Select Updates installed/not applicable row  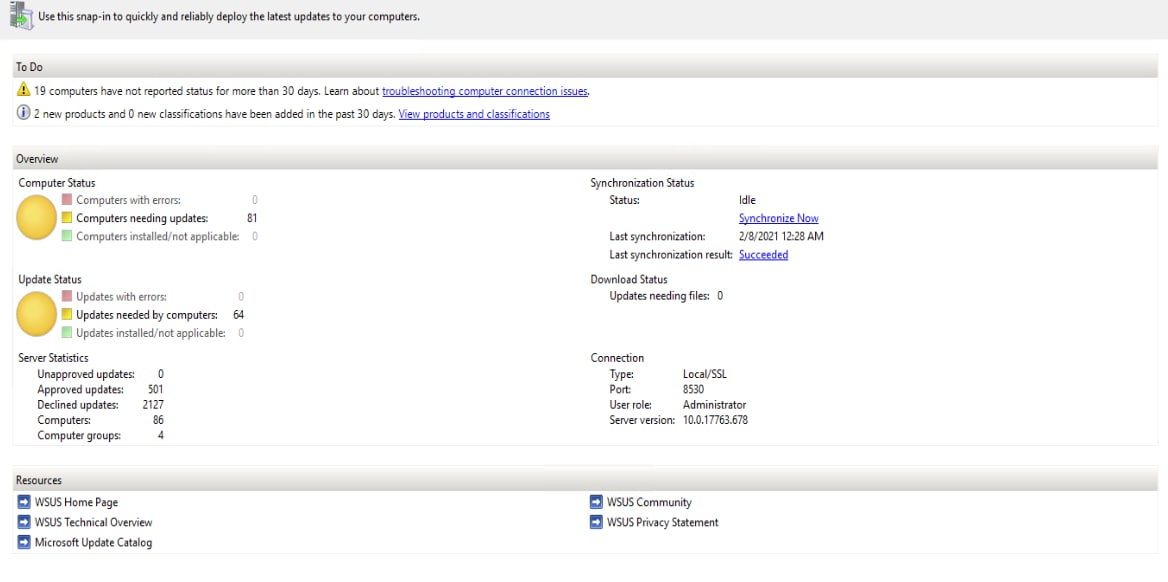coord(153,333)
